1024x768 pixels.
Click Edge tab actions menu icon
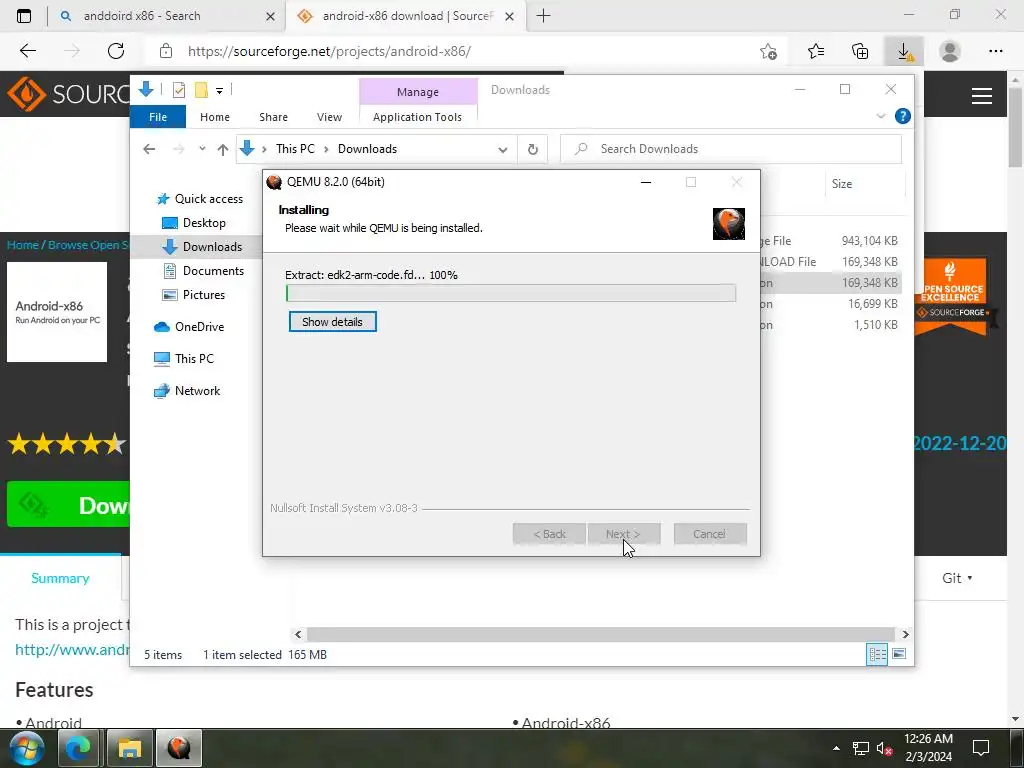point(24,16)
